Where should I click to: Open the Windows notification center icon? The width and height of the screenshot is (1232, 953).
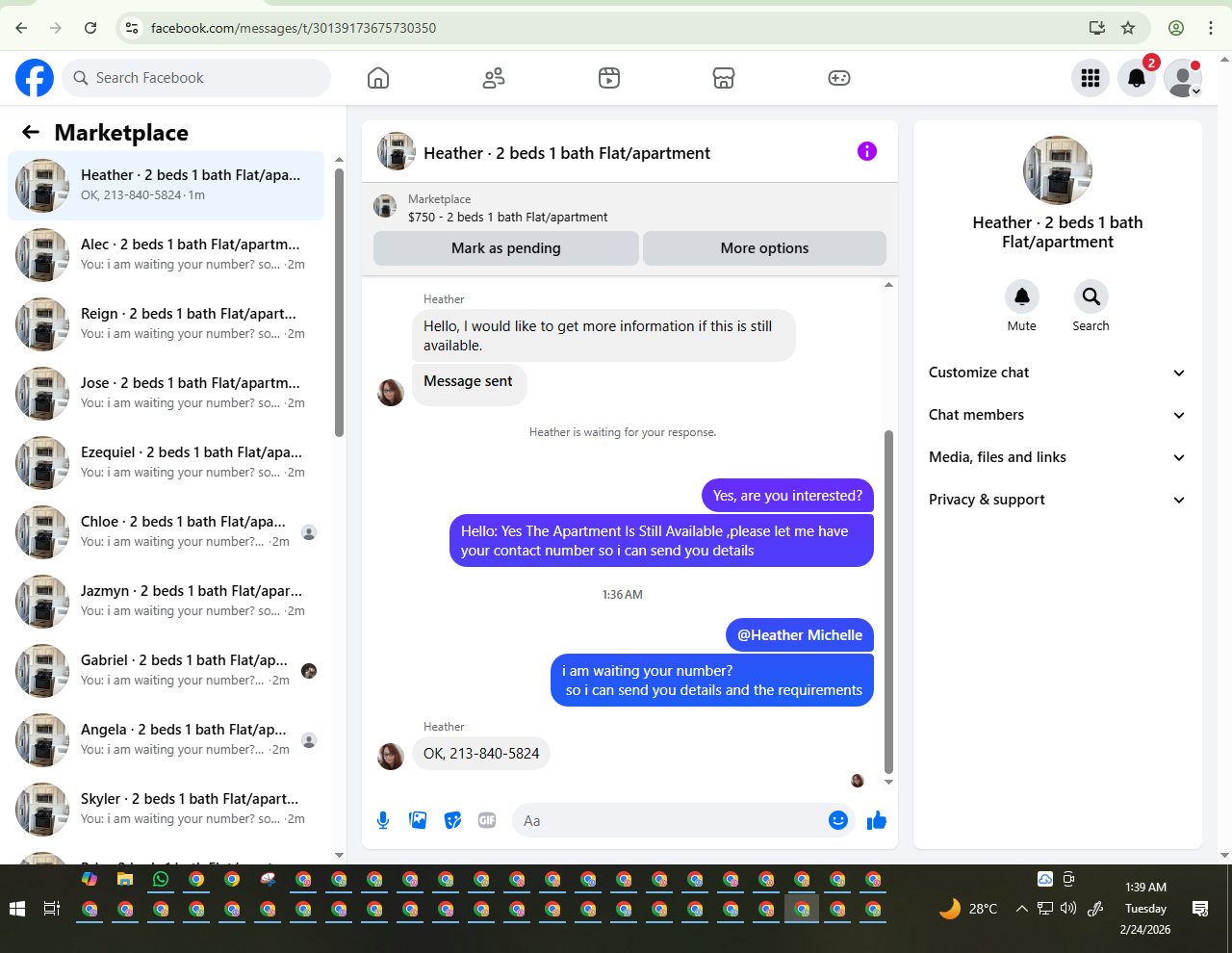[1200, 909]
